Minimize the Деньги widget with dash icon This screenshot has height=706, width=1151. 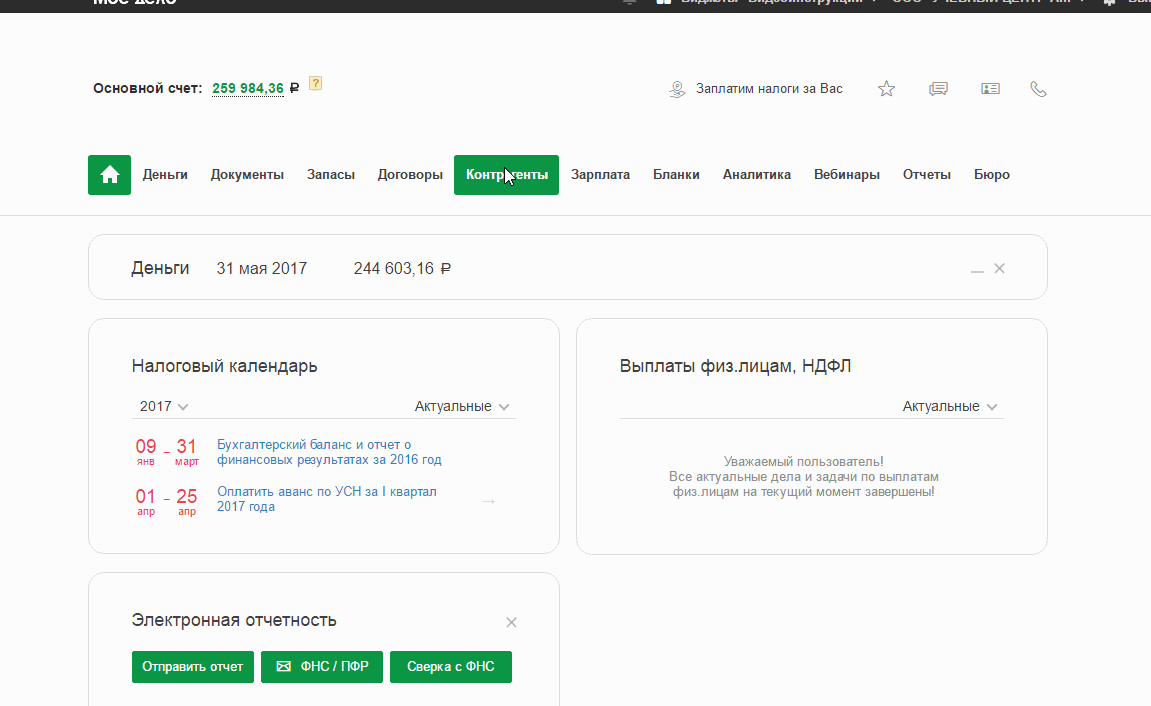tap(977, 270)
